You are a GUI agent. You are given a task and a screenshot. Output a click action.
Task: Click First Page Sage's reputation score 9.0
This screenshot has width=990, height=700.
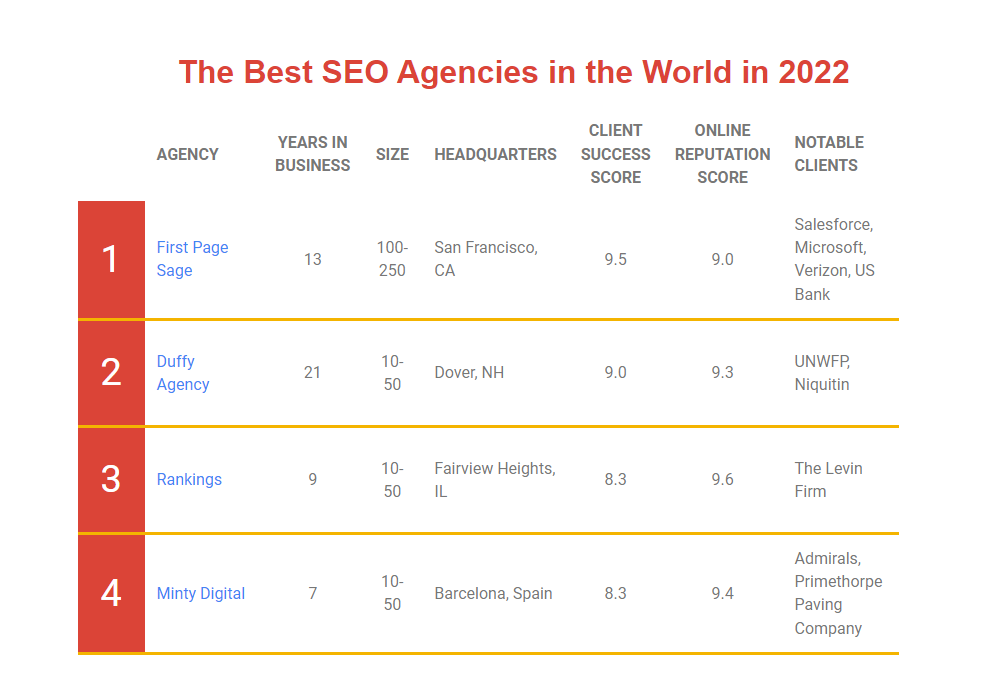[x=722, y=259]
